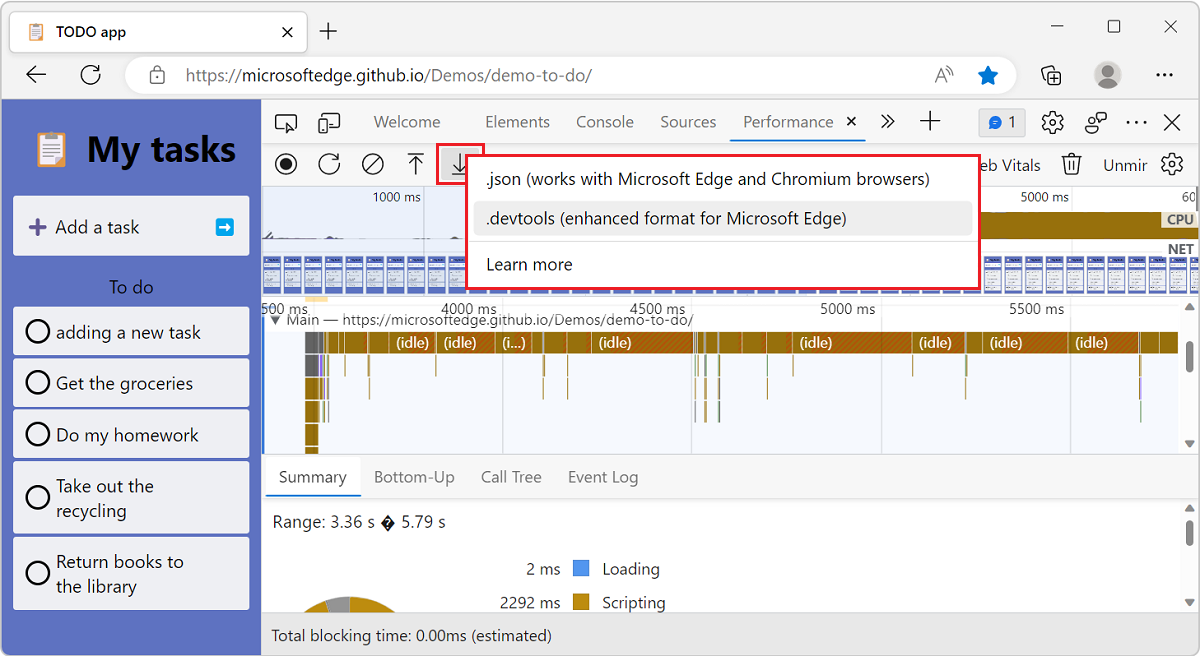Click the Scripting color swatch

581,602
